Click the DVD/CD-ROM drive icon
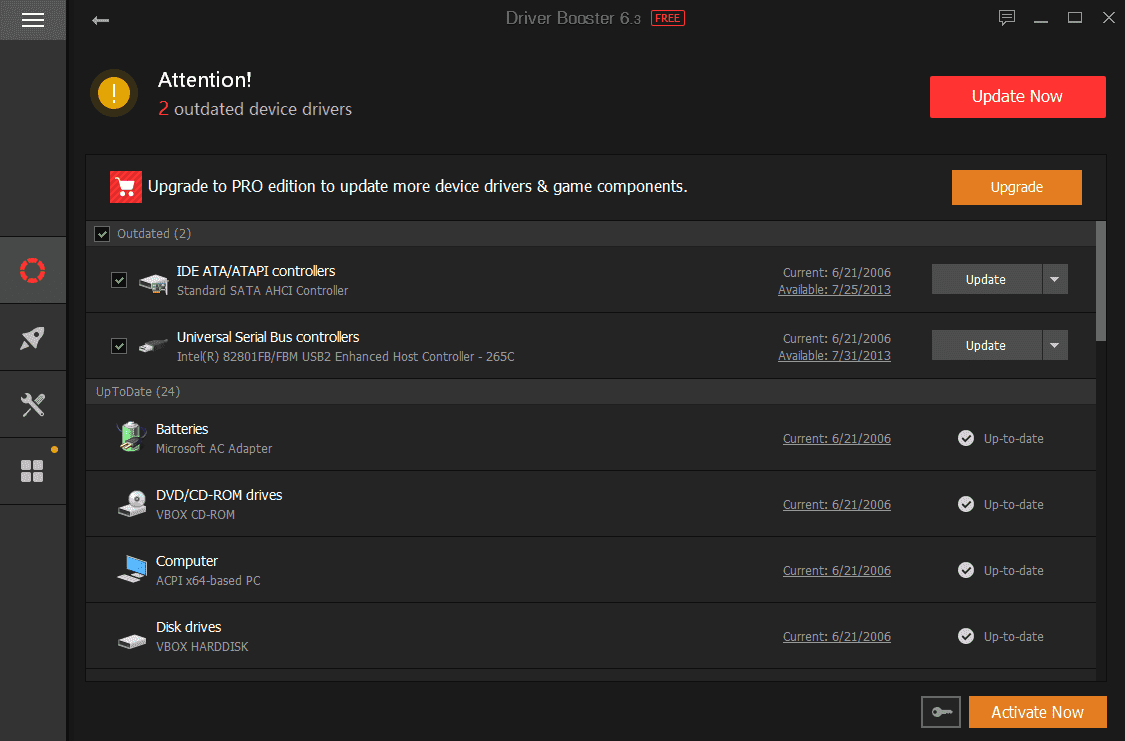Viewport: 1125px width, 741px height. click(x=133, y=504)
